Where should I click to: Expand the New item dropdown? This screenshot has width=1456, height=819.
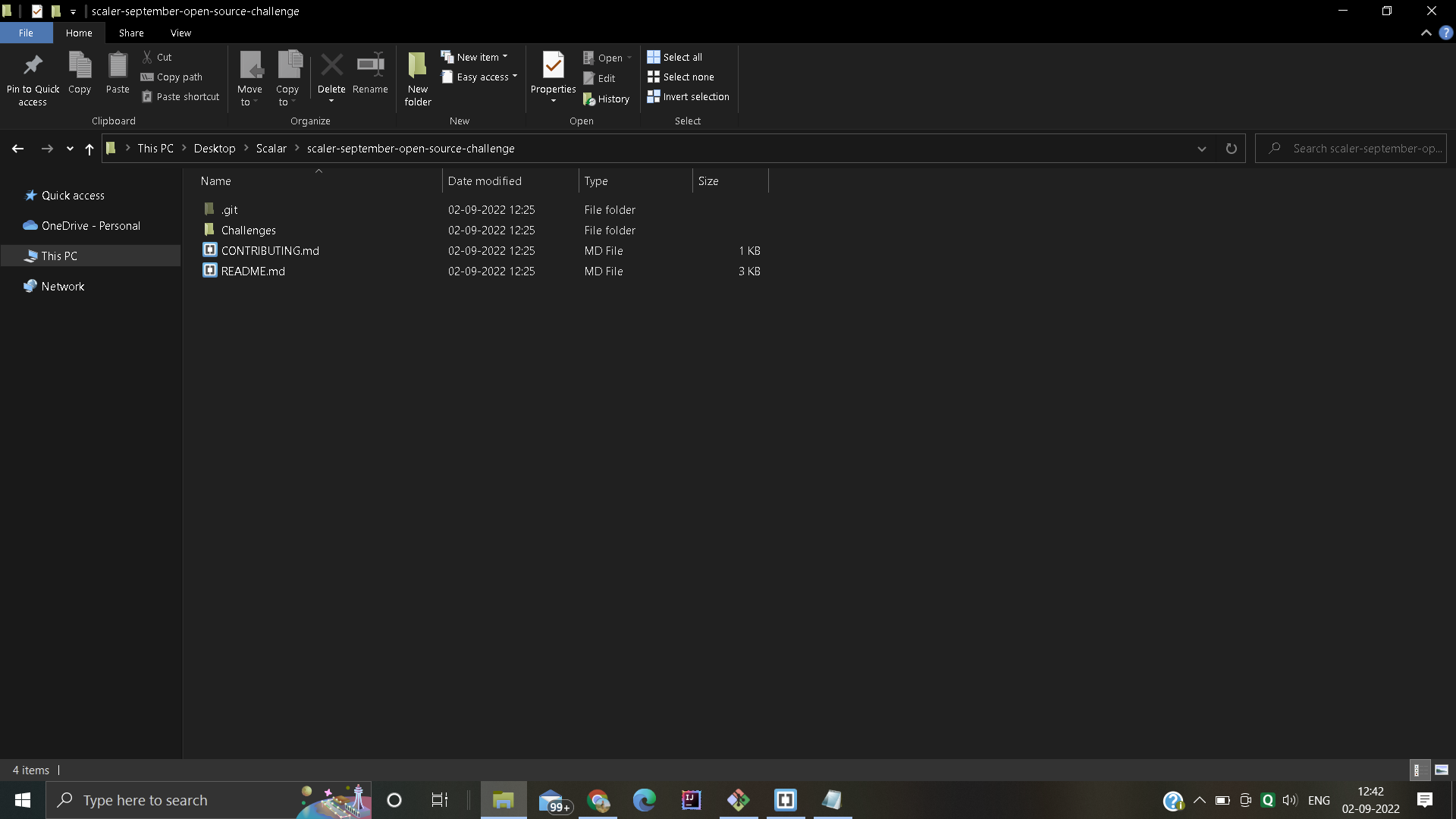[x=475, y=57]
